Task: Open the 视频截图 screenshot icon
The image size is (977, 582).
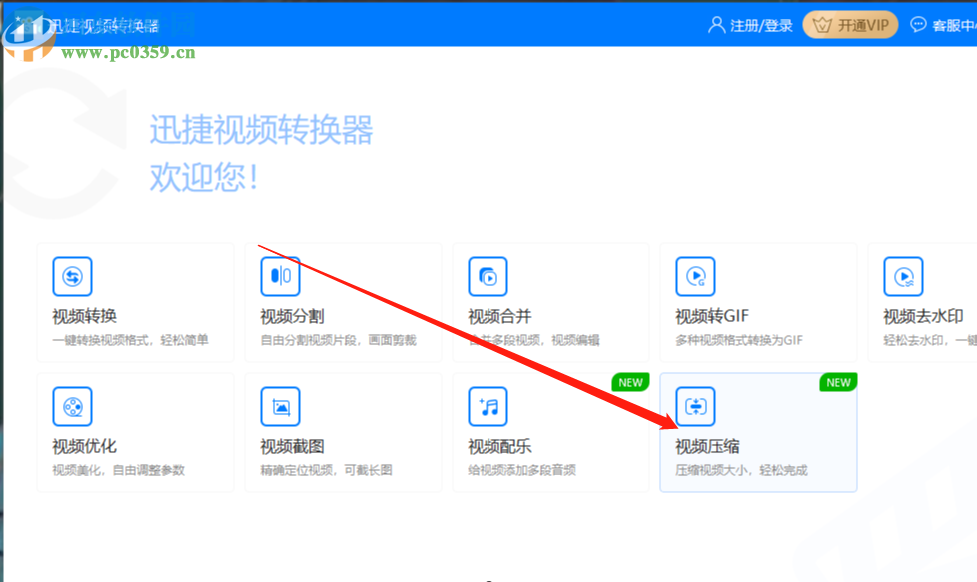Action: coord(280,406)
